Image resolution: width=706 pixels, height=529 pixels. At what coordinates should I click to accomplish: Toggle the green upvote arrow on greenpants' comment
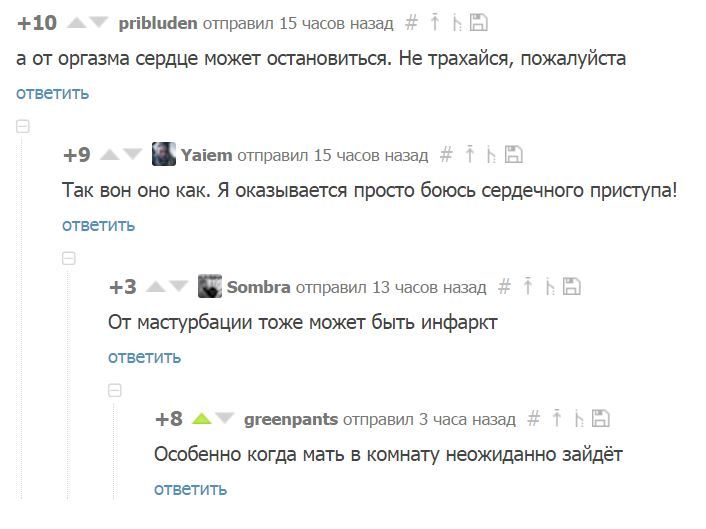[201, 419]
